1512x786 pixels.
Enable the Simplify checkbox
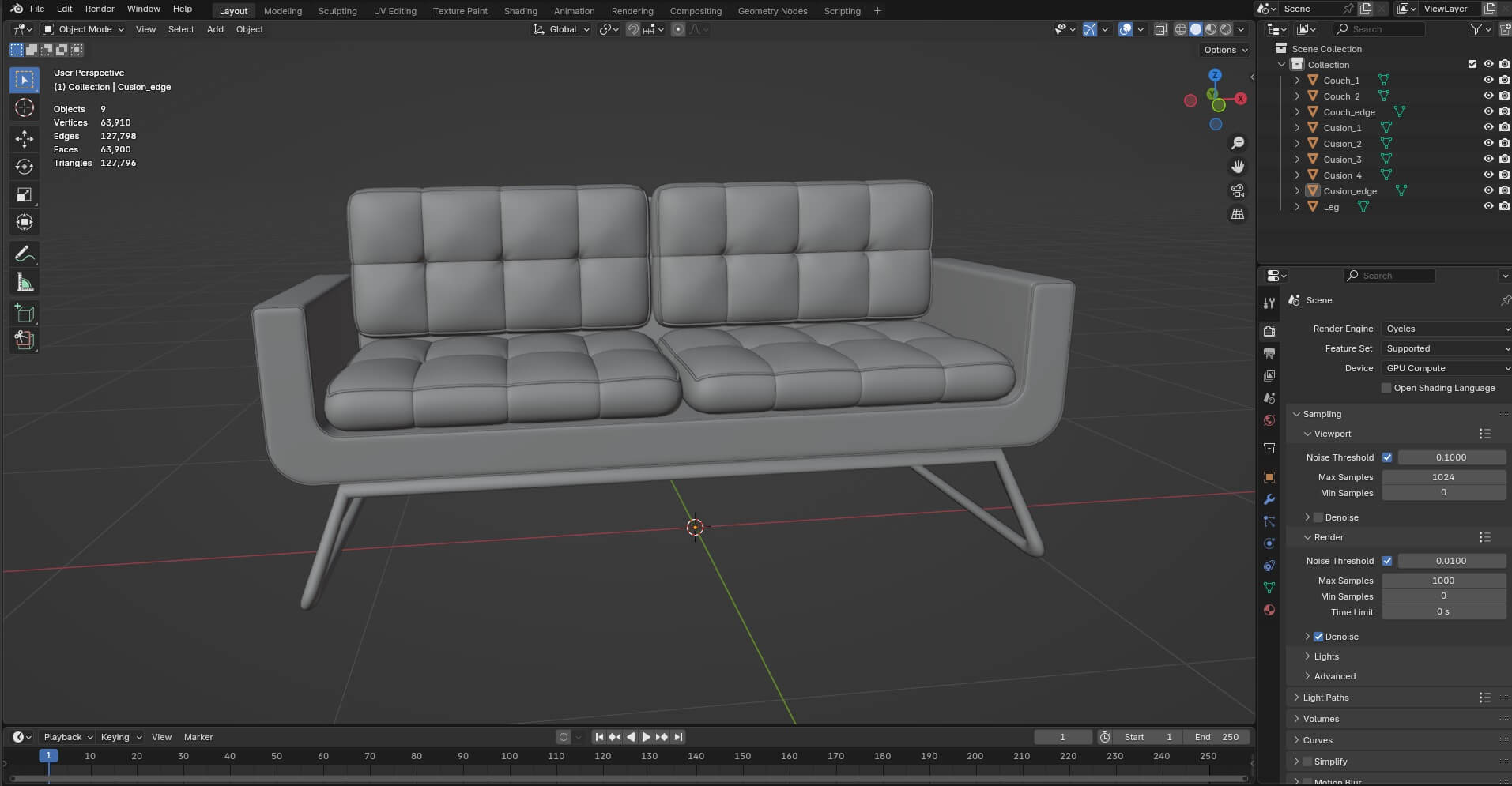[1307, 762]
